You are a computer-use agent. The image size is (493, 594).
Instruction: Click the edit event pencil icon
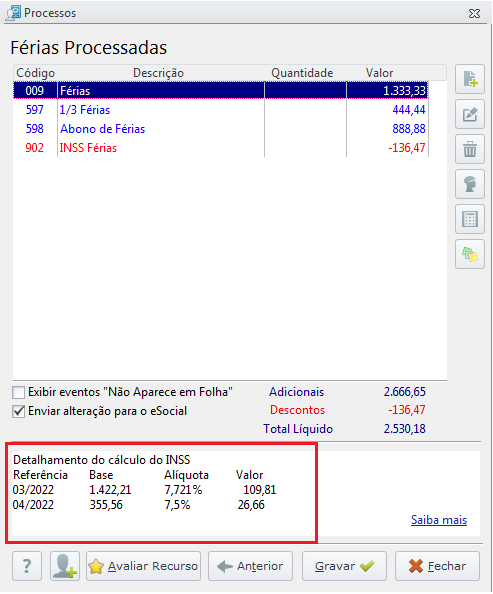470,114
